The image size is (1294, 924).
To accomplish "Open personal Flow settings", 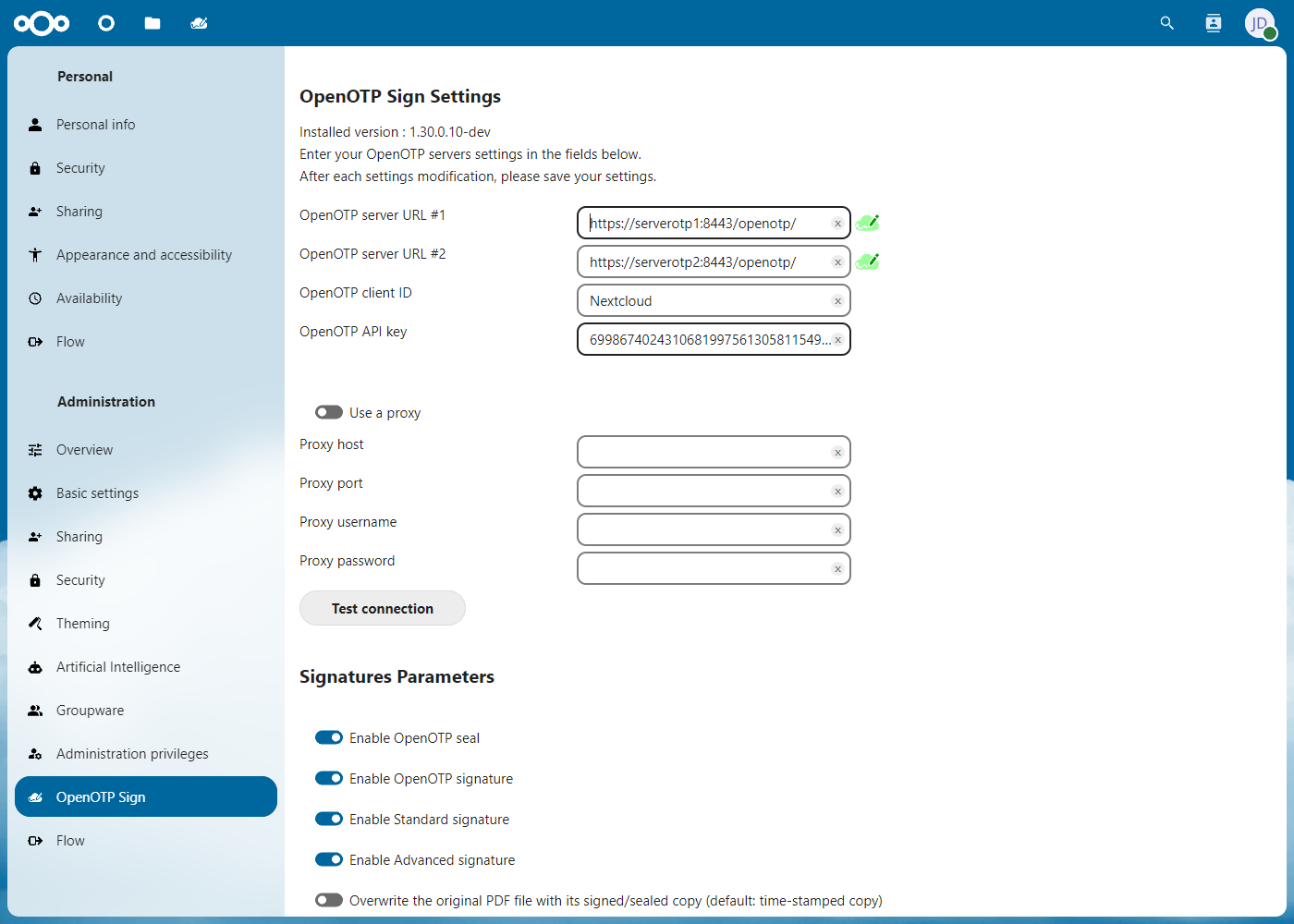I will [146, 342].
